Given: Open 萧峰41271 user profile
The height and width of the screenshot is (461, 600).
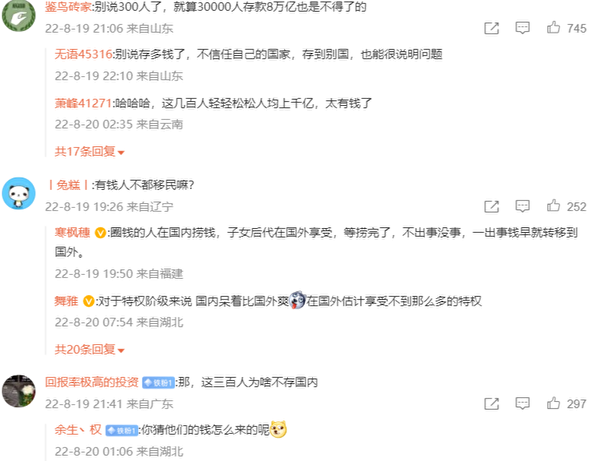Looking at the screenshot, I should 83,103.
